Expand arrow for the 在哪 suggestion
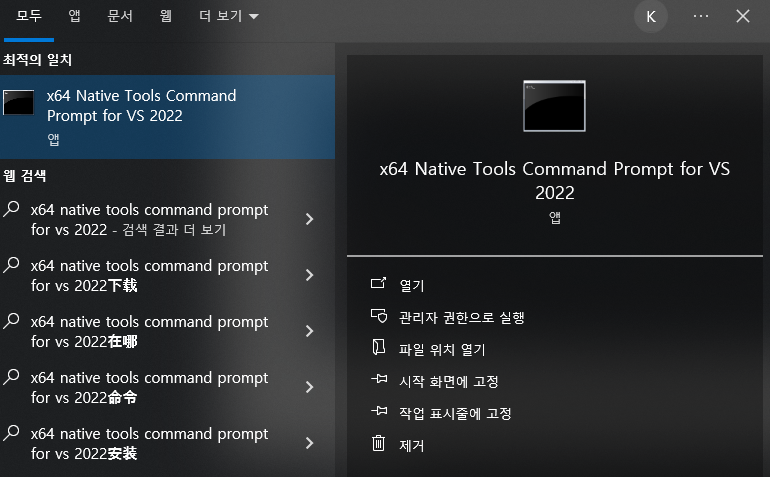The width and height of the screenshot is (770, 477). click(x=309, y=331)
